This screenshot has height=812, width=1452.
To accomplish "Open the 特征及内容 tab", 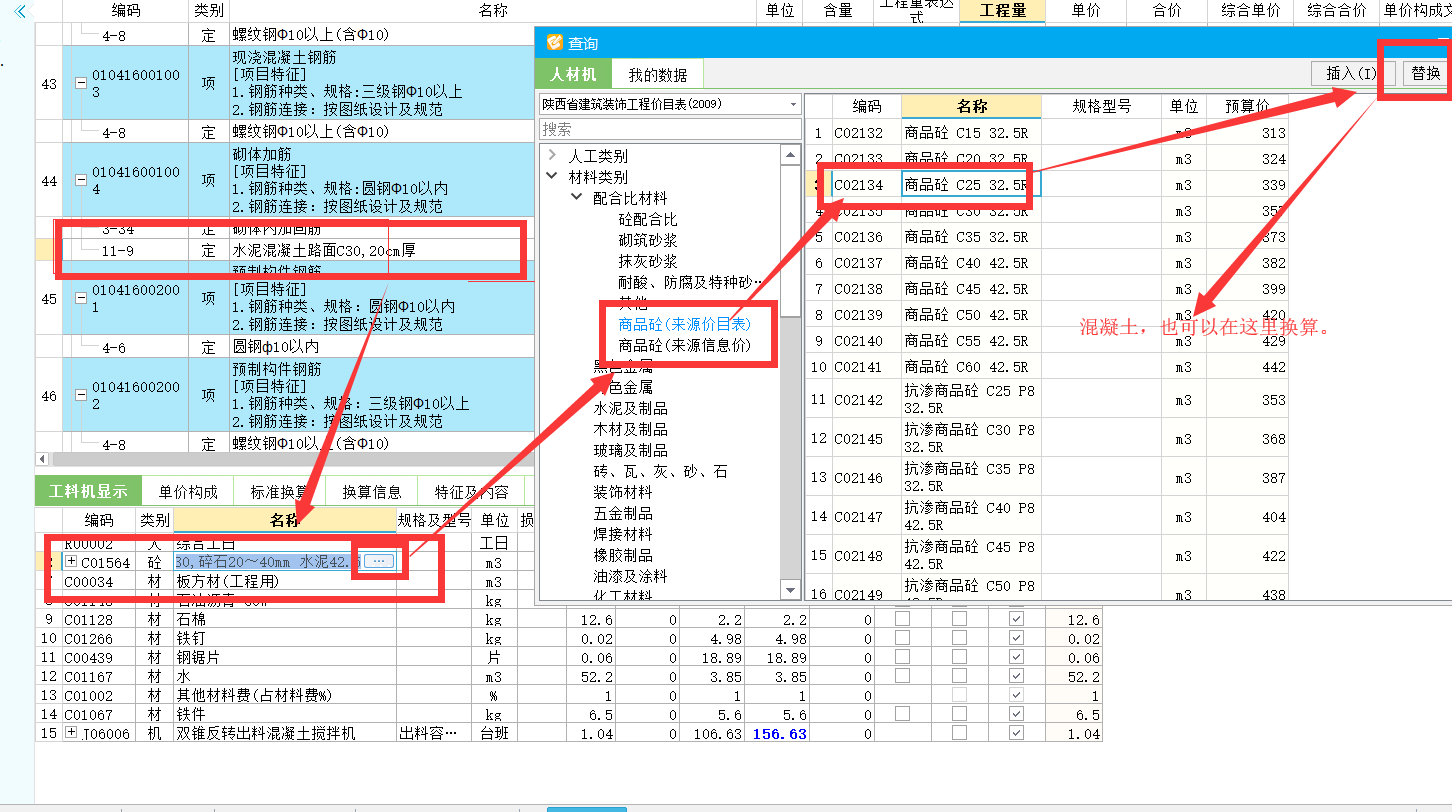I will tap(471, 492).
